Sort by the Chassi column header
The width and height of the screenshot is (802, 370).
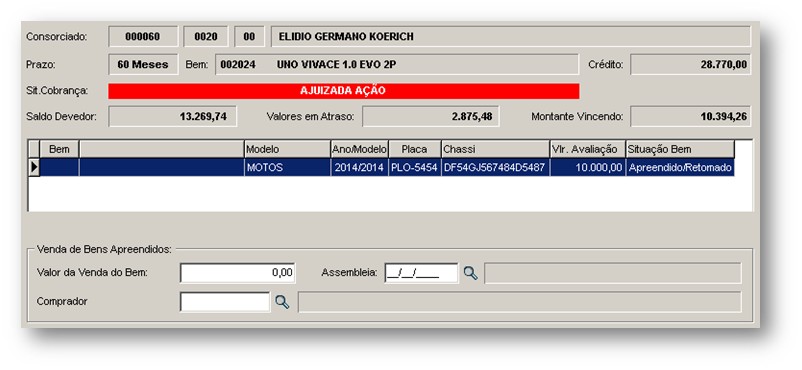pyautogui.click(x=496, y=149)
